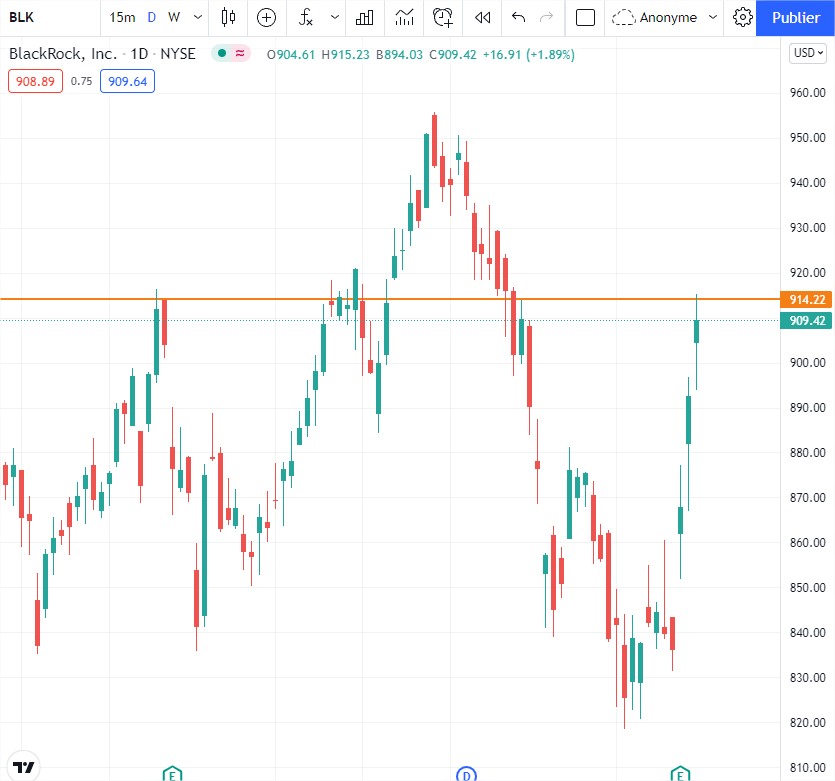Expand the Anonyme layout dropdown arrow
The image size is (835, 781).
713,18
